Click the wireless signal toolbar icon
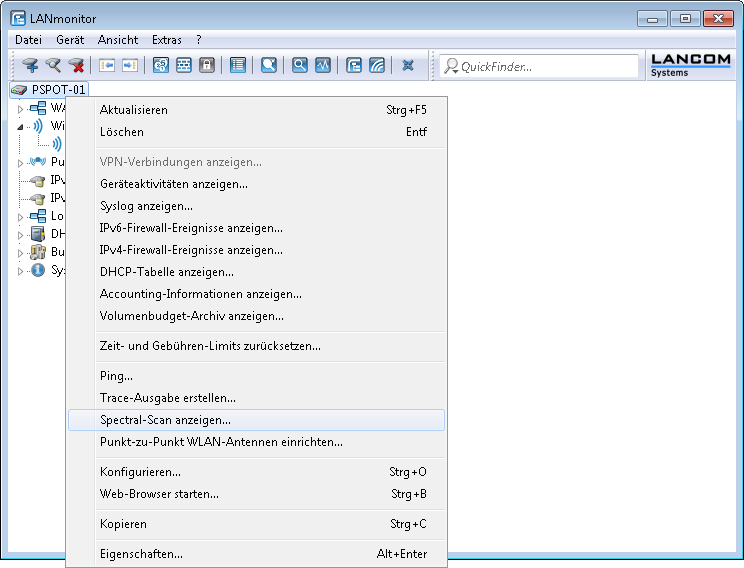 [376, 66]
